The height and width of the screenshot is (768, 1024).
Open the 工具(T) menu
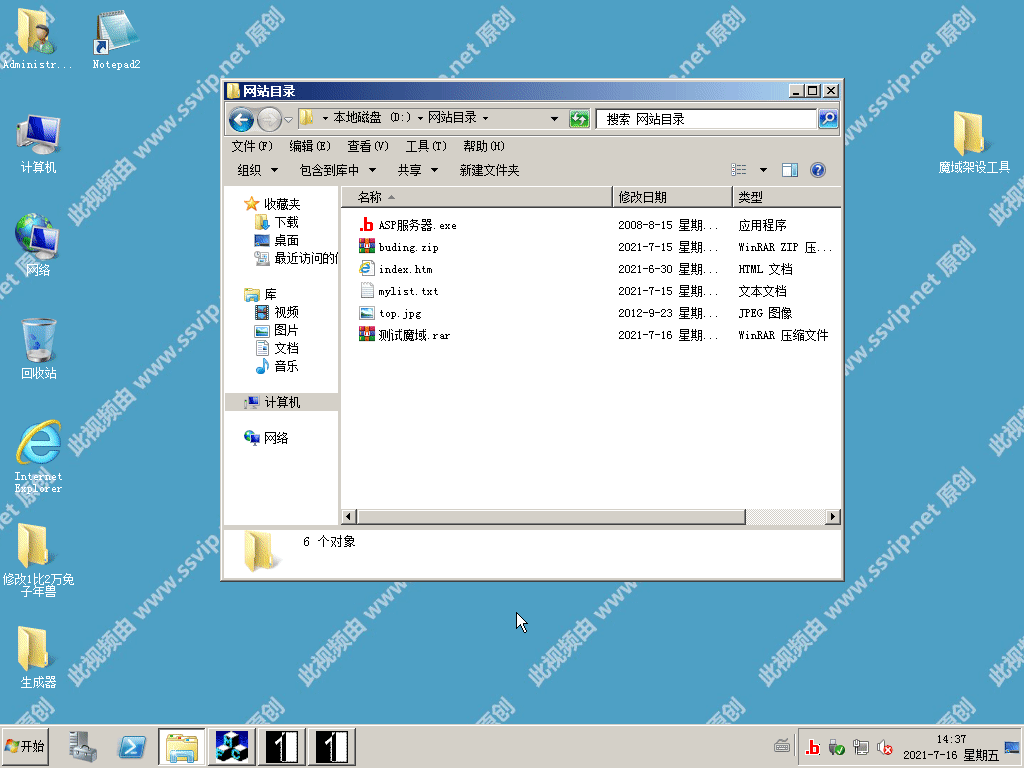click(425, 146)
